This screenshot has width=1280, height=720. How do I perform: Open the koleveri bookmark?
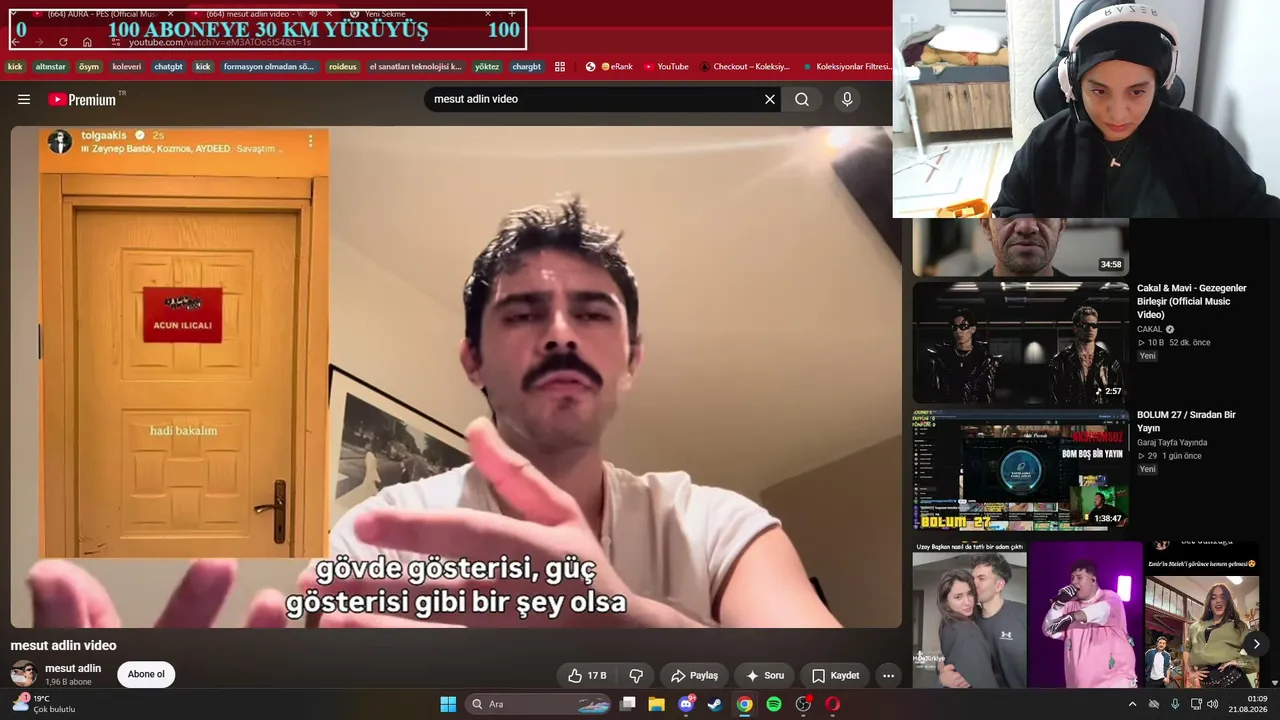tap(127, 67)
